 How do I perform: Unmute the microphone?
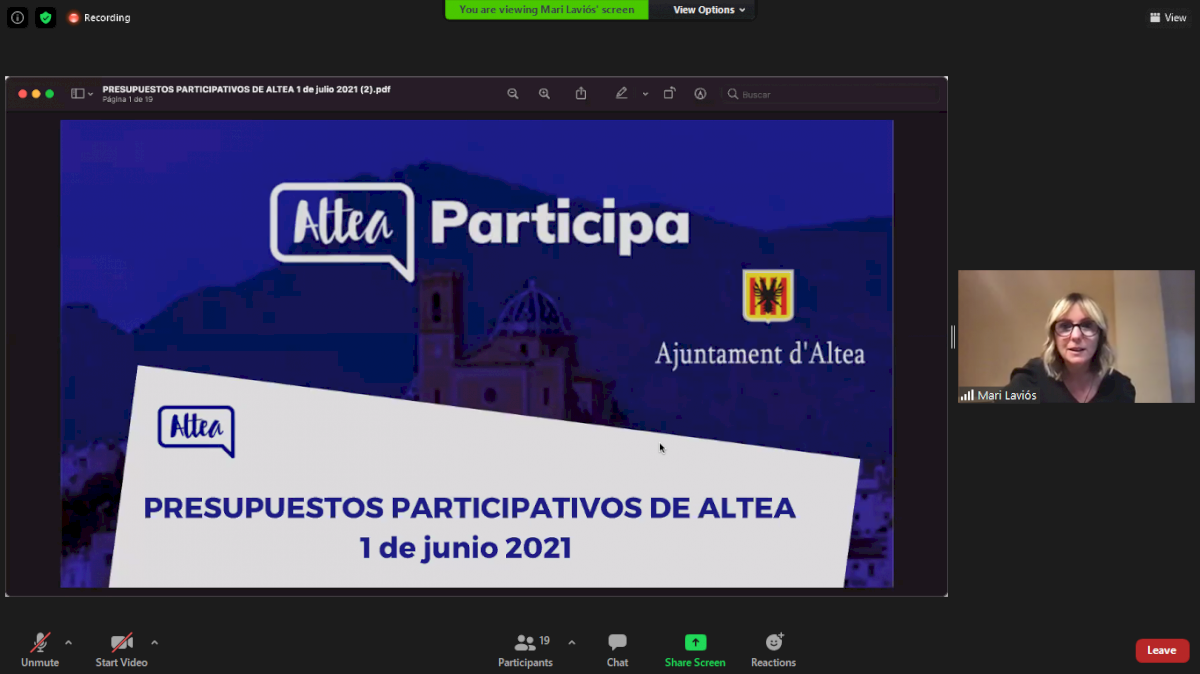click(x=40, y=649)
